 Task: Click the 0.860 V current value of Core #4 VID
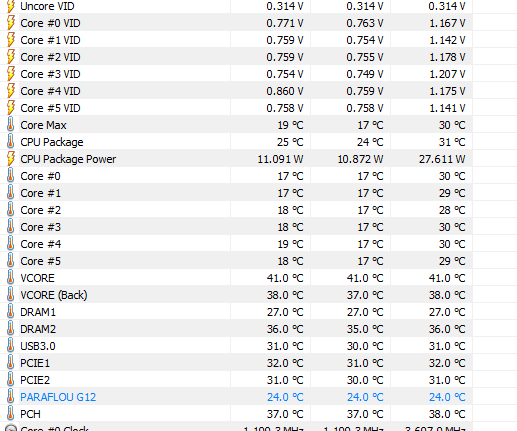coord(285,91)
